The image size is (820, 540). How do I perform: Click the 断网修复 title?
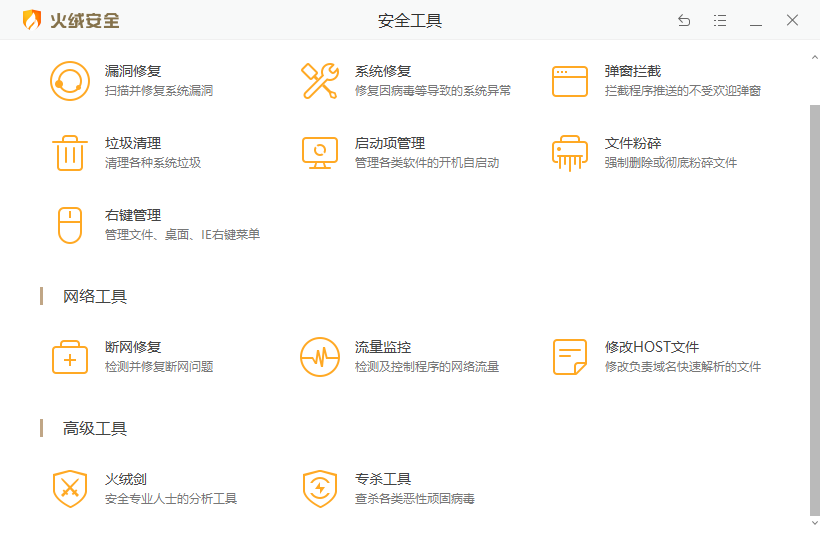coord(133,347)
